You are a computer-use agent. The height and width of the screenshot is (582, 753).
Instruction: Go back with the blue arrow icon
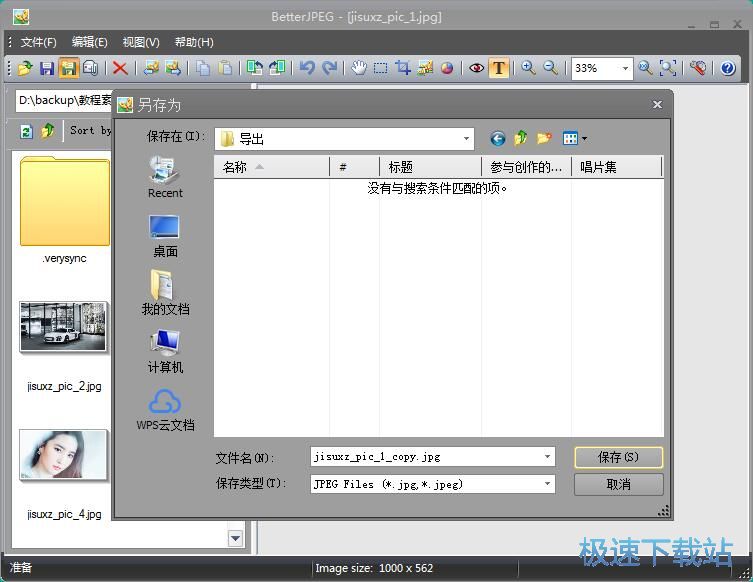click(x=498, y=139)
